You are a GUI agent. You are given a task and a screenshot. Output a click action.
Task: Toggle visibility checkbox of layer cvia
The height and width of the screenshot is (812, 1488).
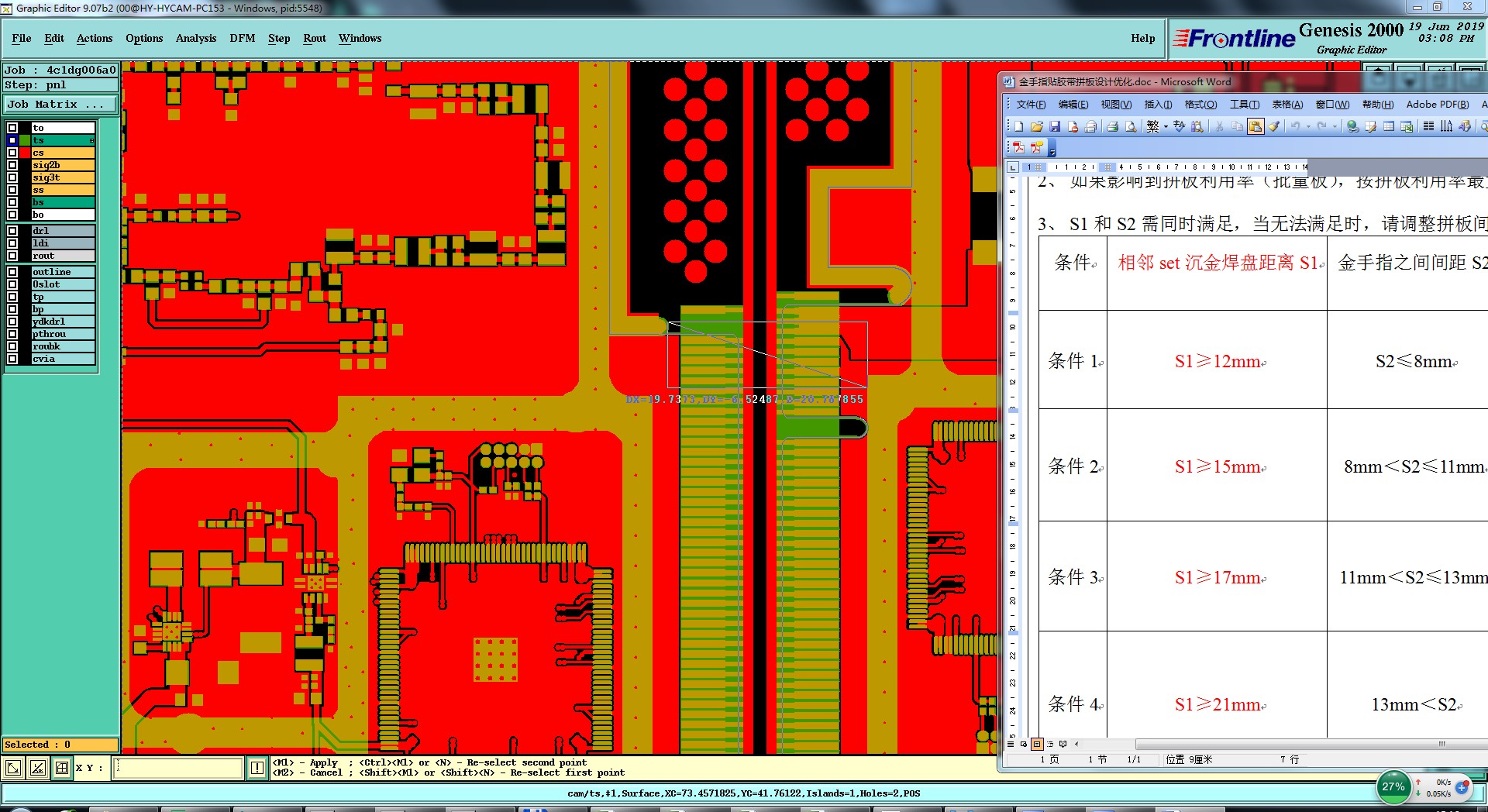pyautogui.click(x=12, y=359)
